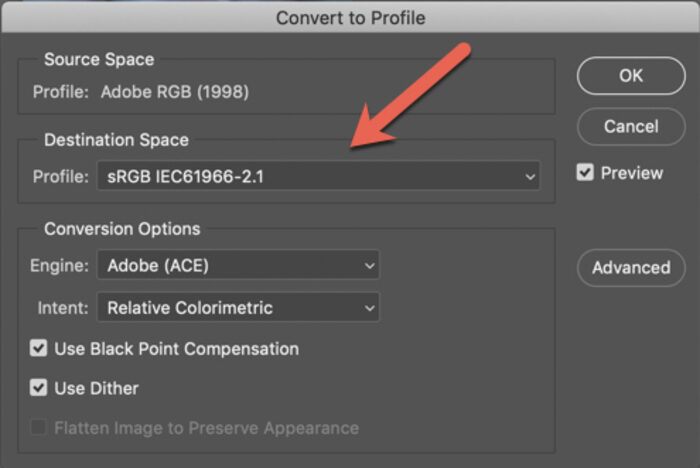Click the Convert to Profile title bar
This screenshot has width=700, height=468.
pyautogui.click(x=350, y=17)
